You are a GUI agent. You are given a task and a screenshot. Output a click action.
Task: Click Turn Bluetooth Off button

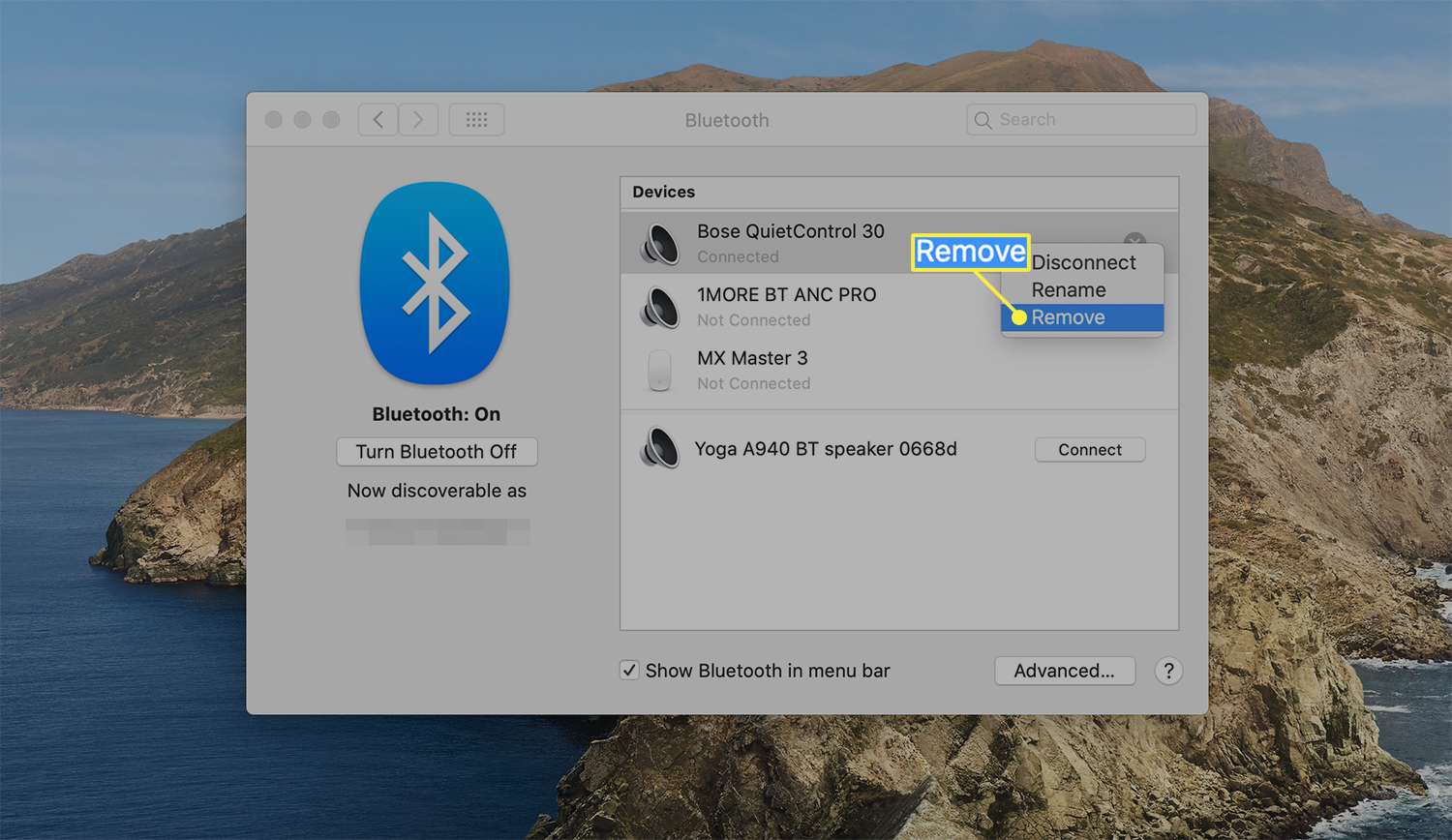(437, 451)
